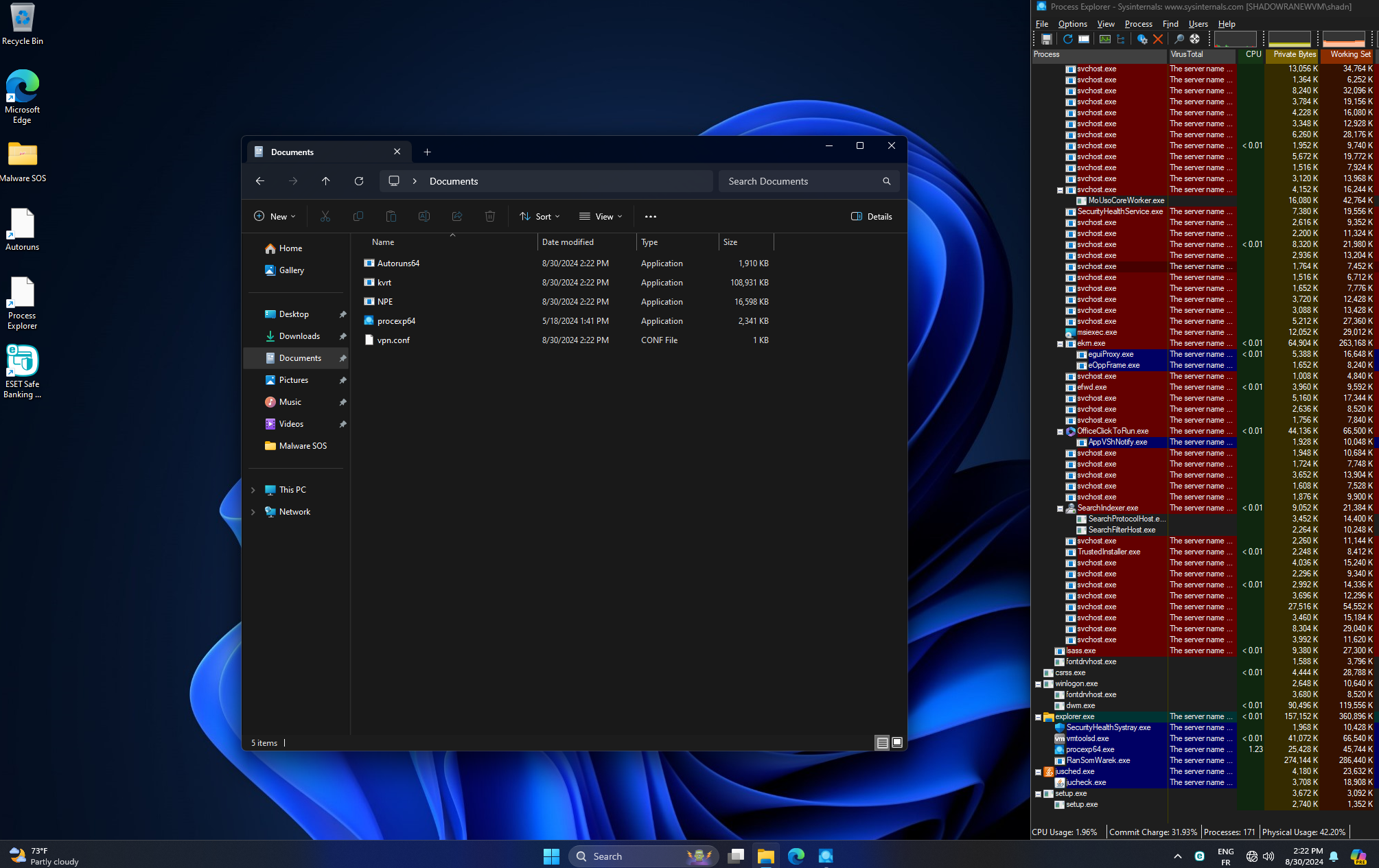Viewport: 1379px width, 868px height.
Task: Open the Find menu in Process Explorer
Action: pyautogui.click(x=1170, y=24)
